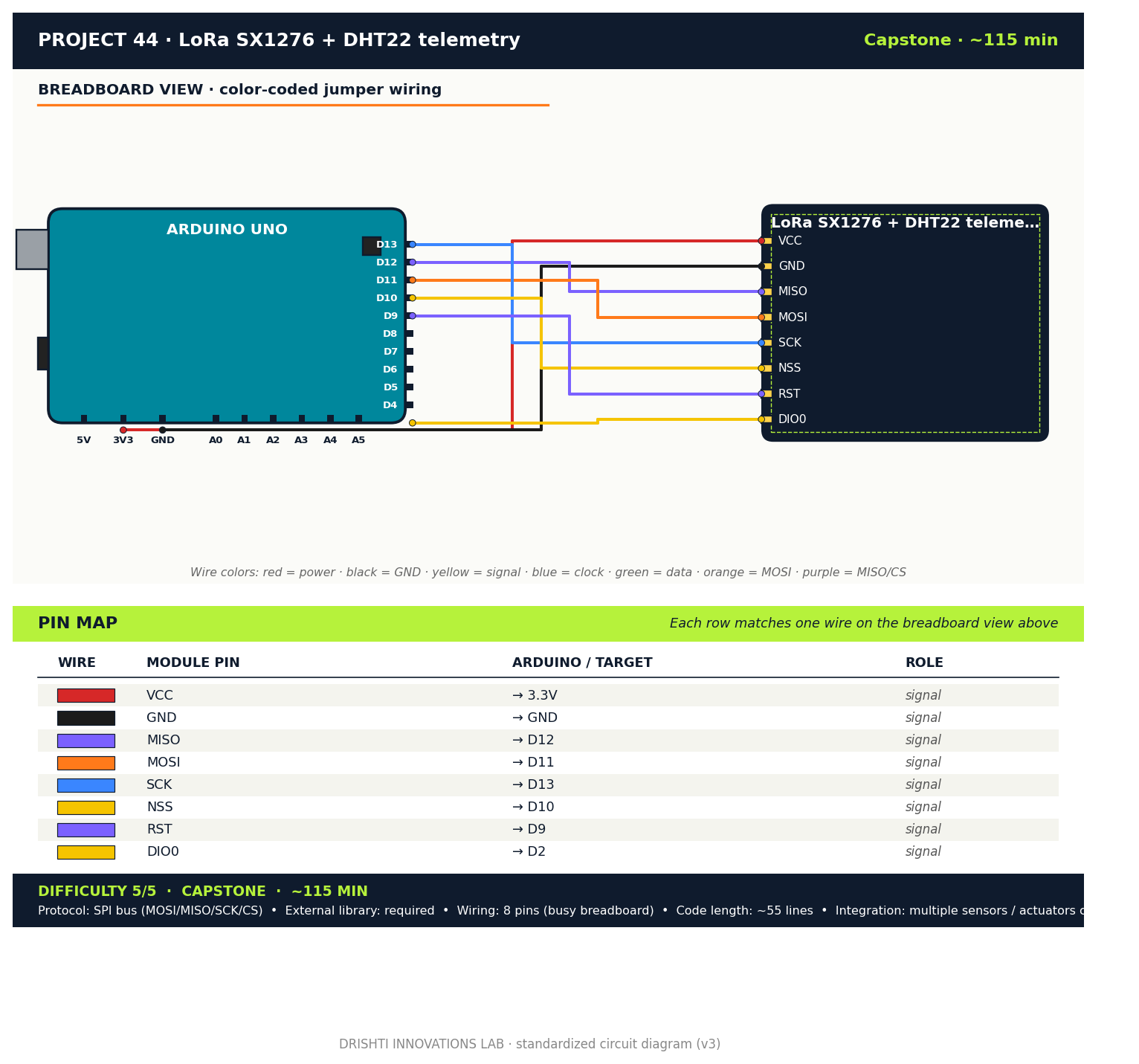Click the blue SCK wire color swatch
1139x1064 pixels.
point(86,784)
